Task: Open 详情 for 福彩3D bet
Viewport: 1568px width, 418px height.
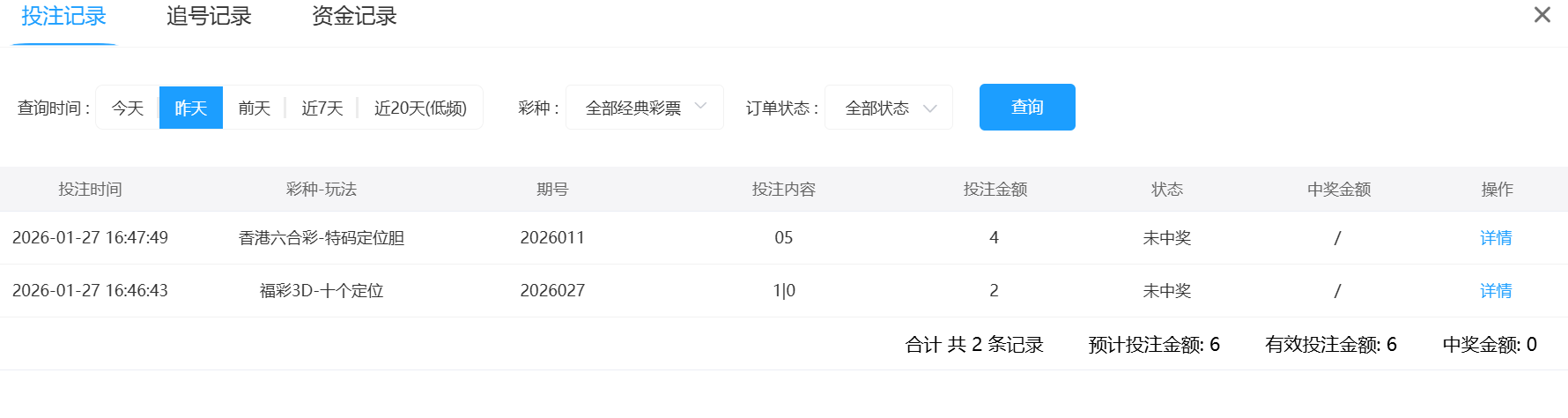Action: (x=1496, y=291)
